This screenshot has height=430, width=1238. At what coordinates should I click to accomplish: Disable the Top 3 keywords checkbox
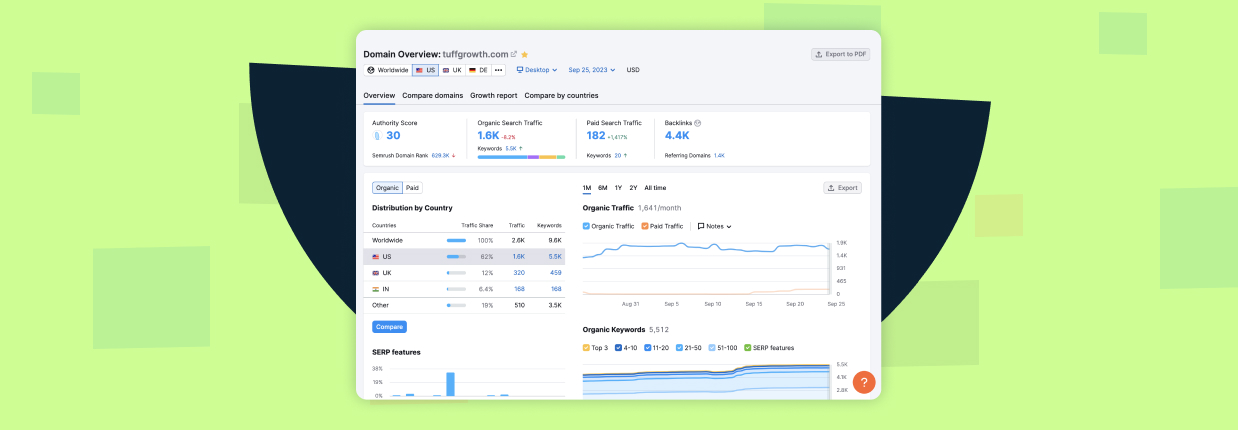click(x=587, y=348)
